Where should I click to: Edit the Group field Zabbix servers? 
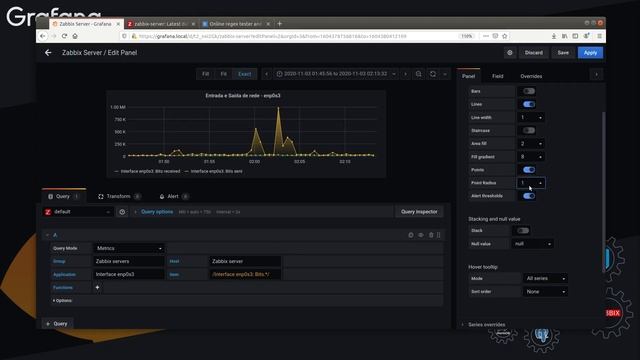(x=129, y=261)
